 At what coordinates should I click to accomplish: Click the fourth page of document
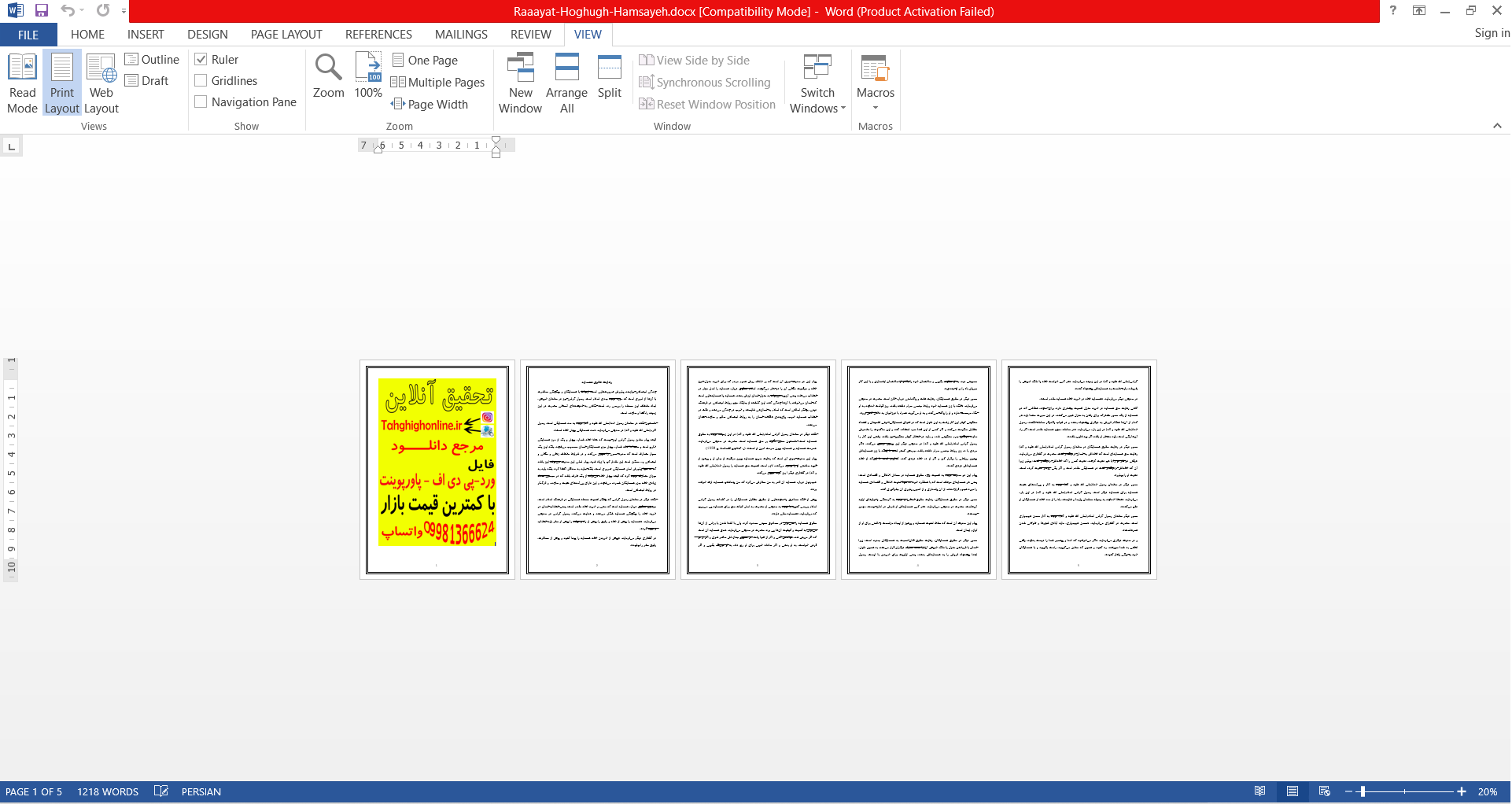coord(919,470)
